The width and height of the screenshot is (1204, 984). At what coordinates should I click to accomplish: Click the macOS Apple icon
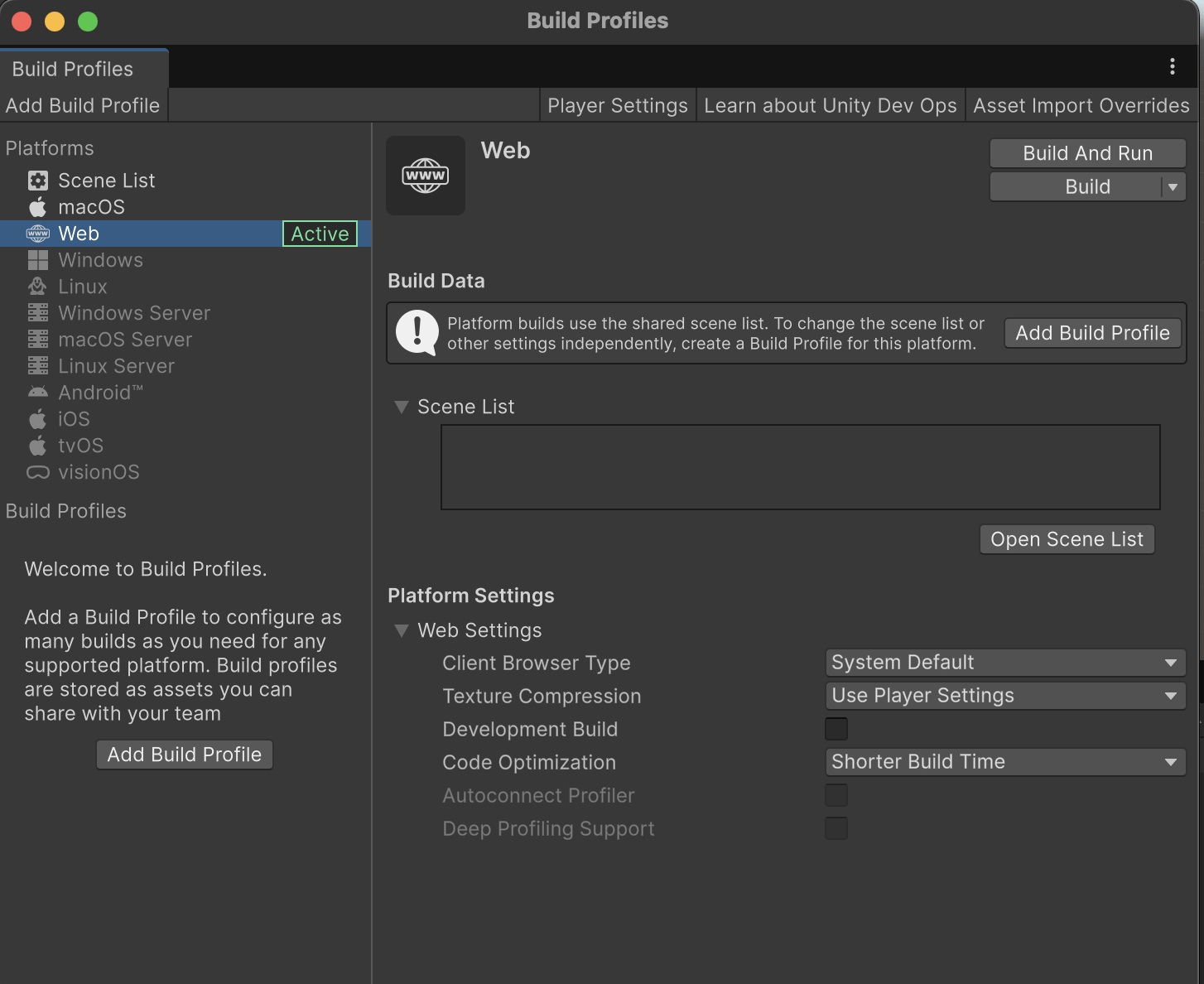pos(38,207)
